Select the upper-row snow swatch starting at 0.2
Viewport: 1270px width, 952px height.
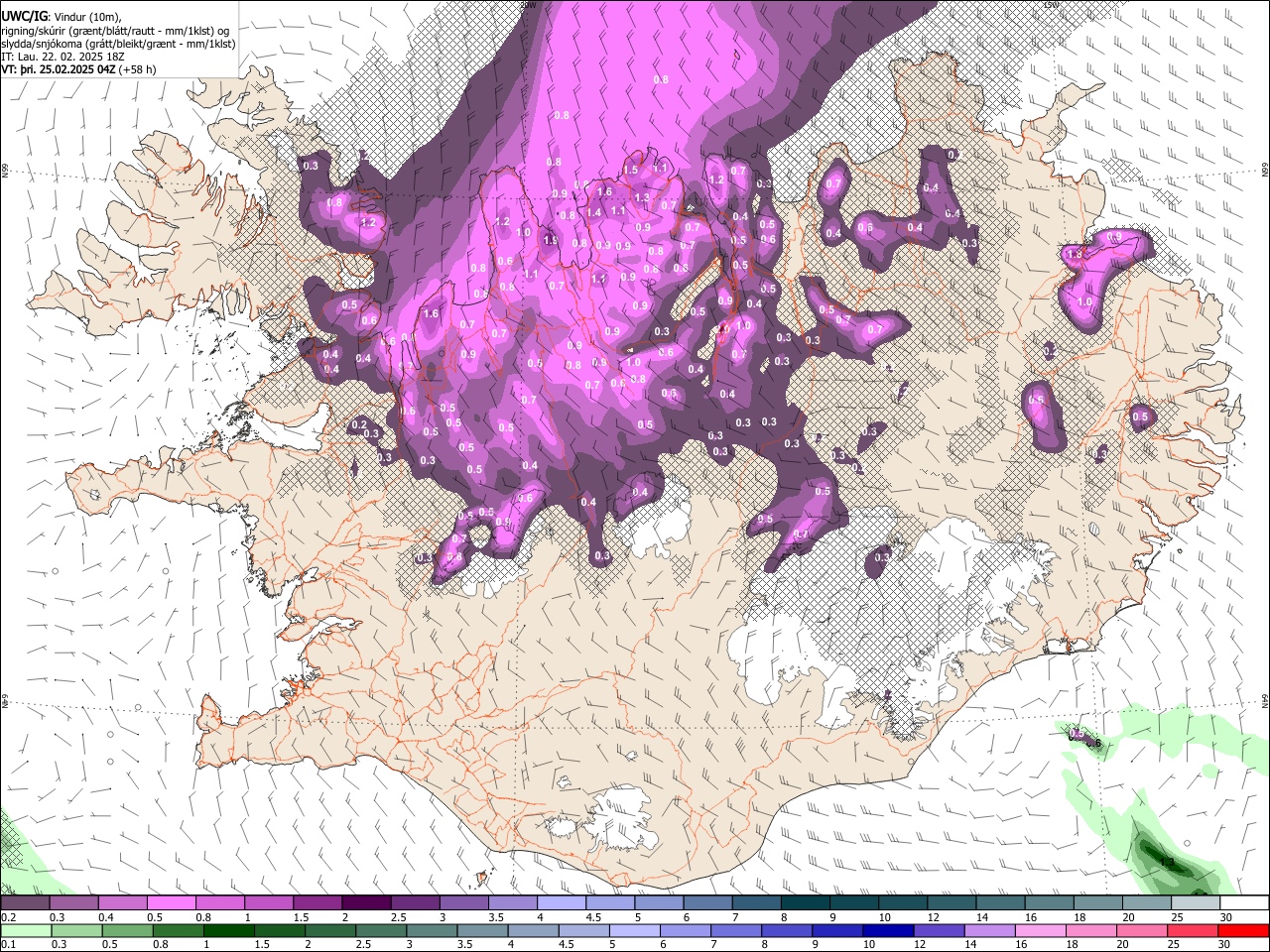(25, 903)
